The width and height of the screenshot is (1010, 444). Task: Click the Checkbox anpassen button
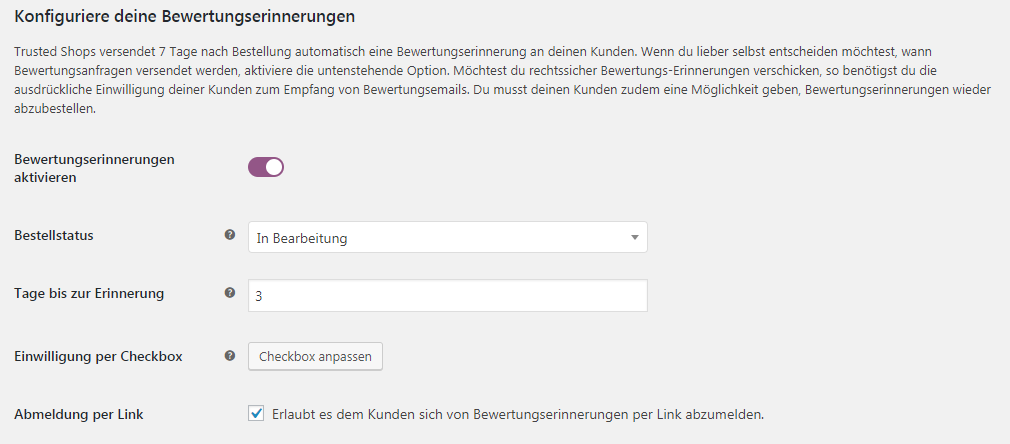[x=315, y=356]
